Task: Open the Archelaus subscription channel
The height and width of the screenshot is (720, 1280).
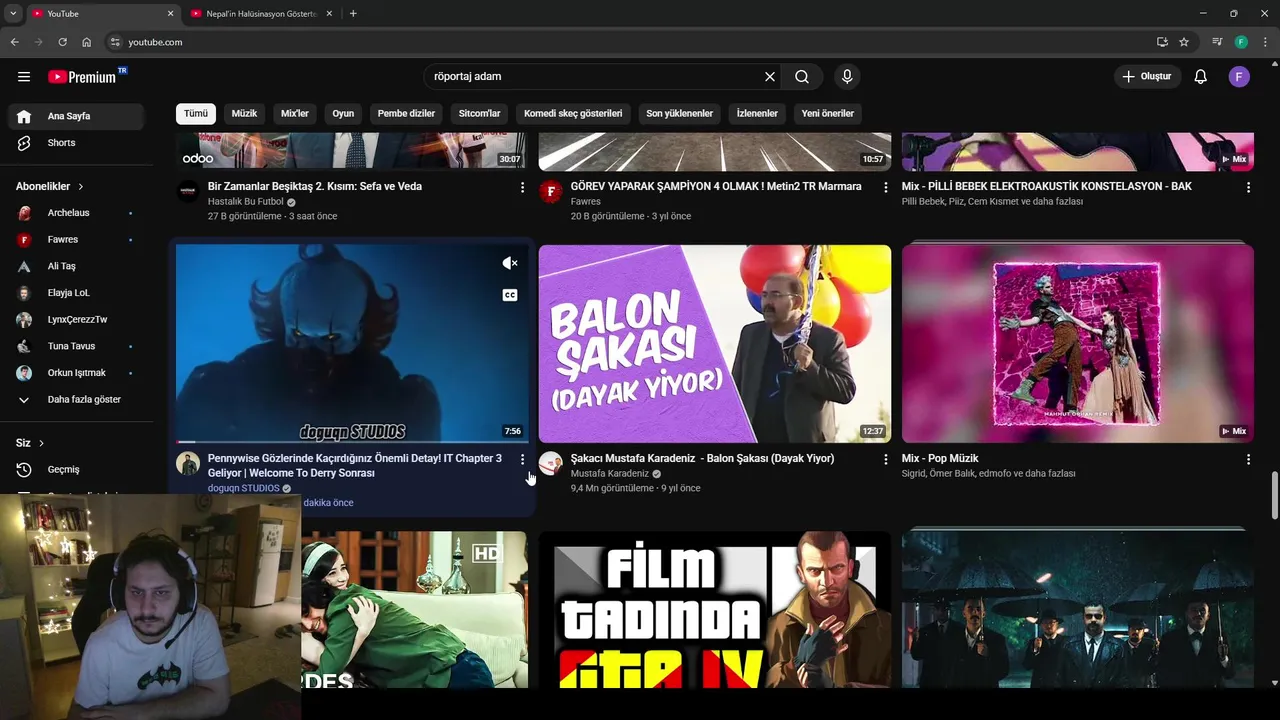Action: point(76,213)
